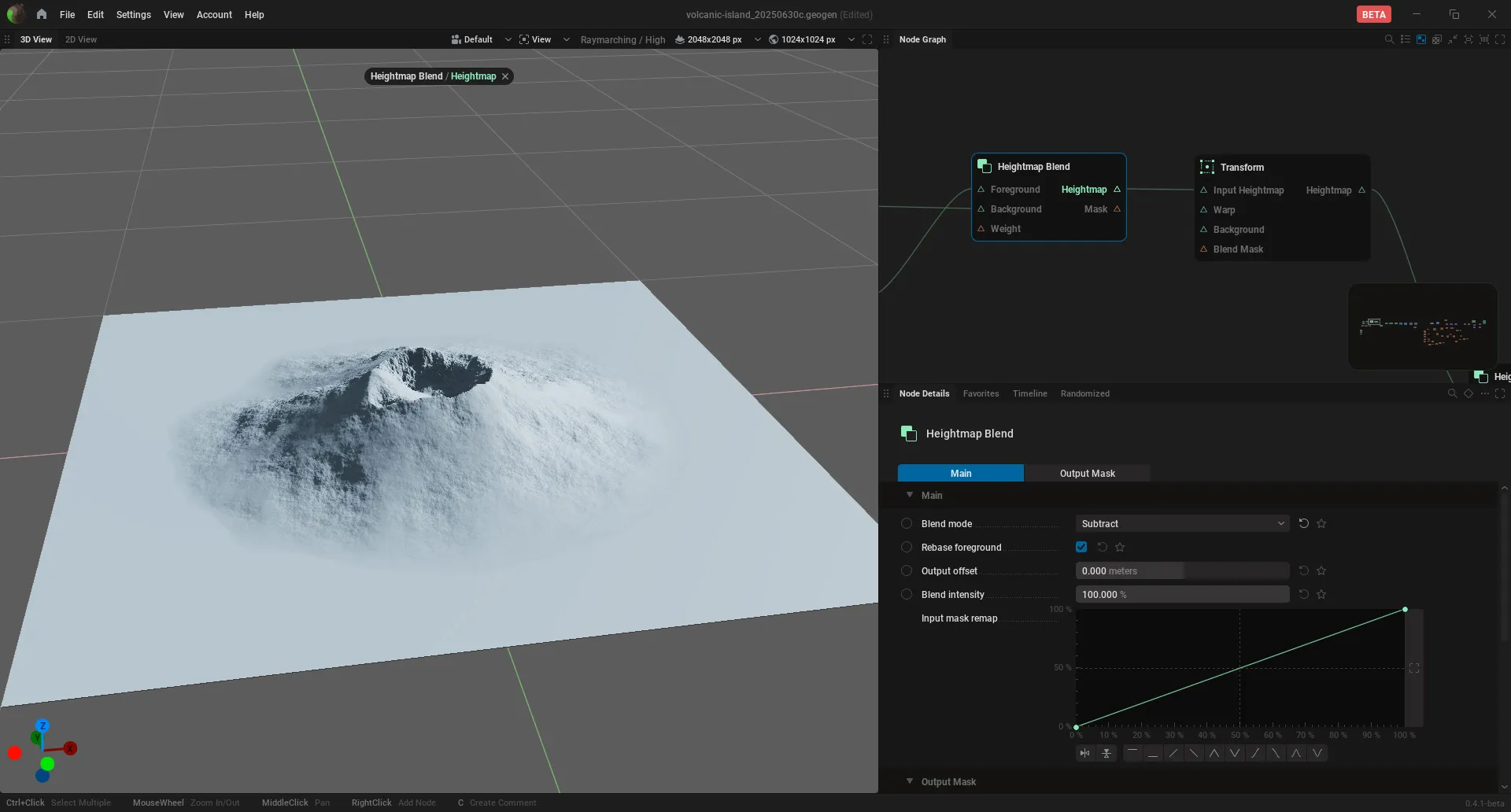Open the node graph search icon

tap(1389, 39)
